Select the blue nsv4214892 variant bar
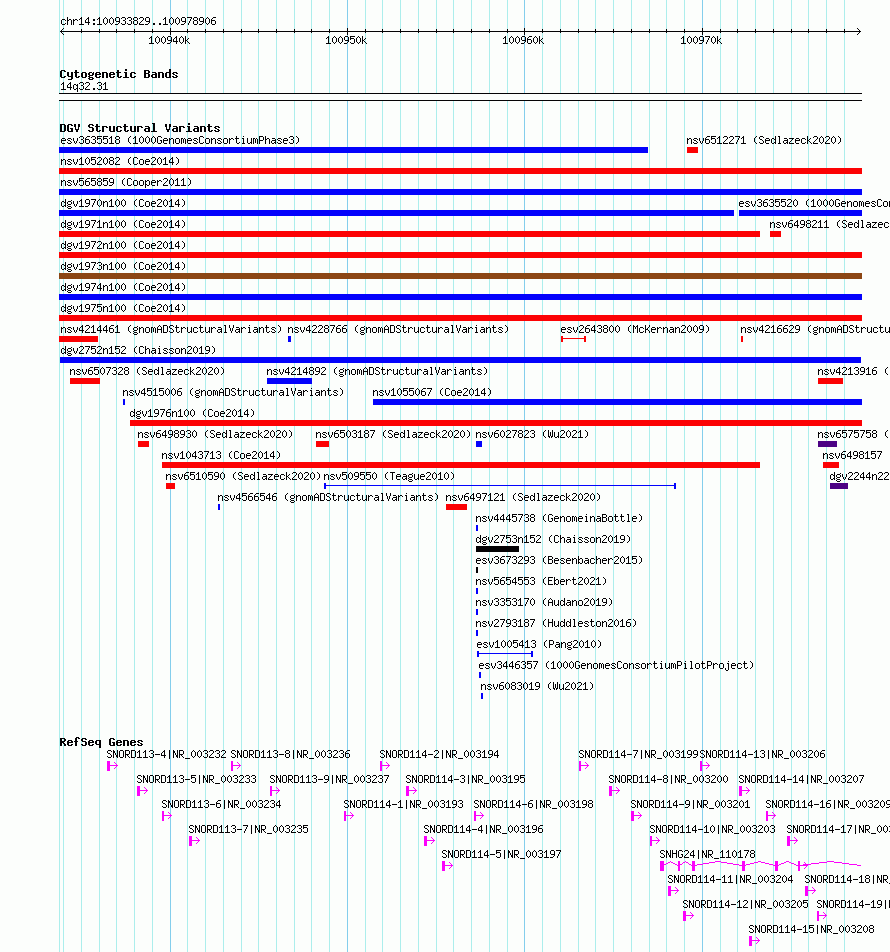 tap(290, 381)
